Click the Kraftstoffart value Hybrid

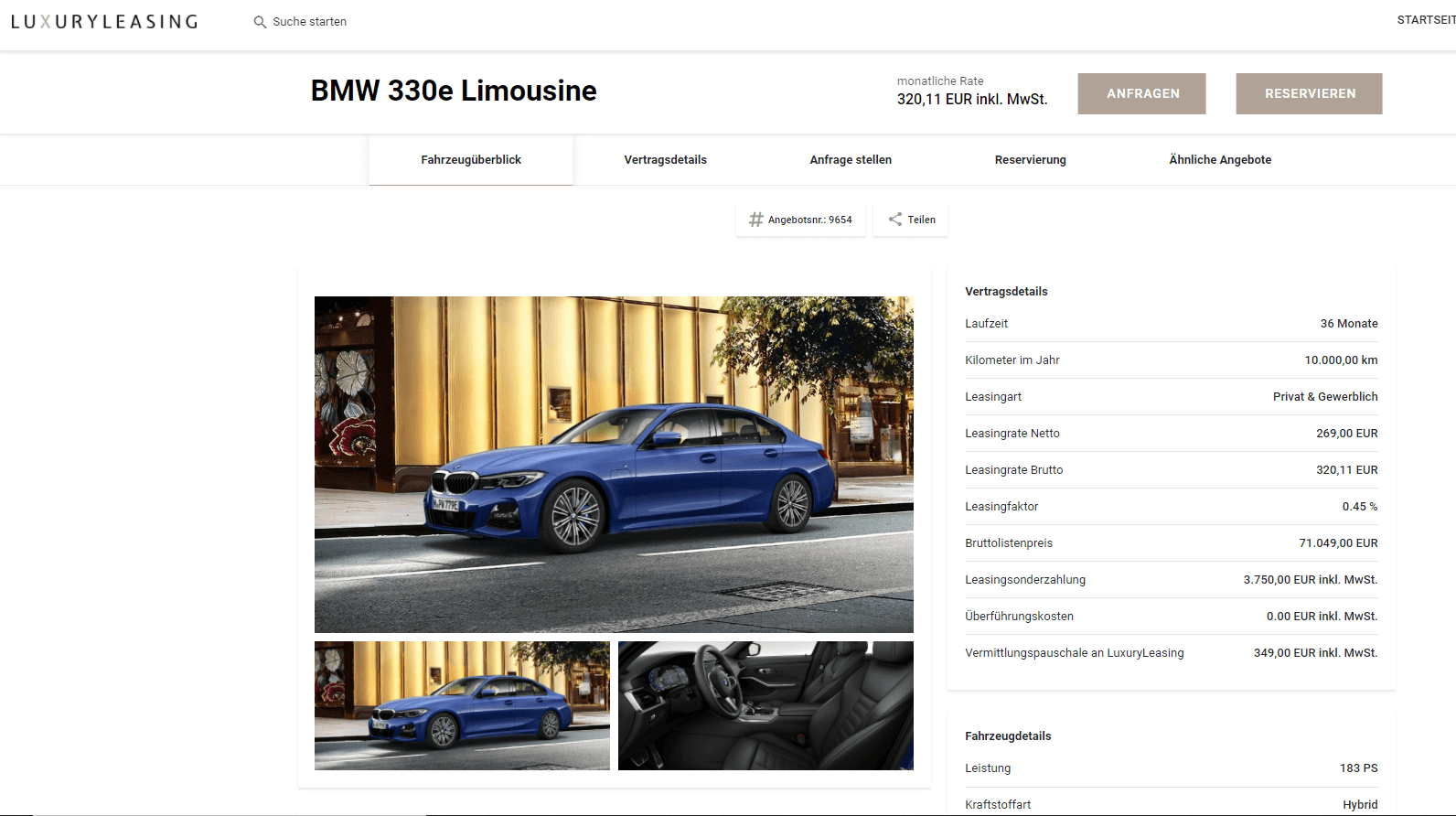point(1360,805)
